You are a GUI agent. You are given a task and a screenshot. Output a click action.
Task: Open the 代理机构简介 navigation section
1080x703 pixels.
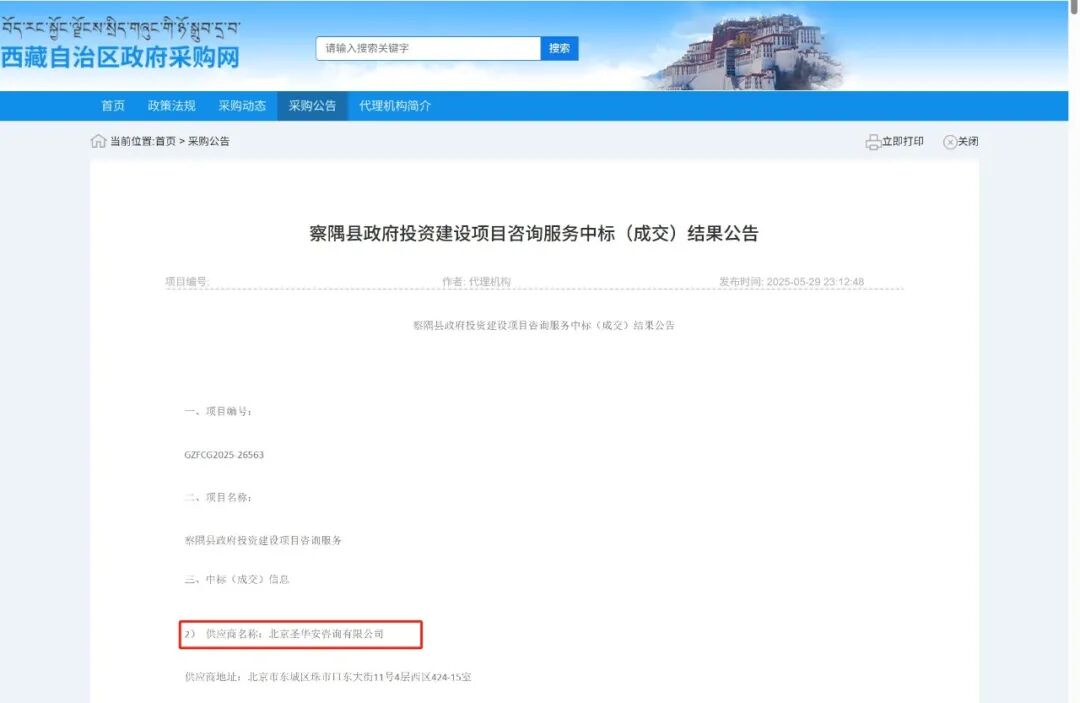[x=393, y=105]
